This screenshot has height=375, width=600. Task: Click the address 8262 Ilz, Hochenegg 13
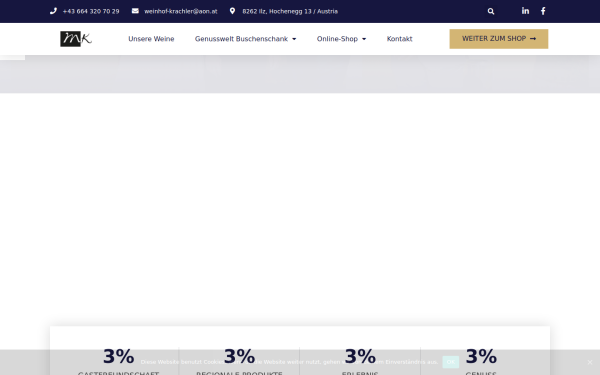[290, 11]
